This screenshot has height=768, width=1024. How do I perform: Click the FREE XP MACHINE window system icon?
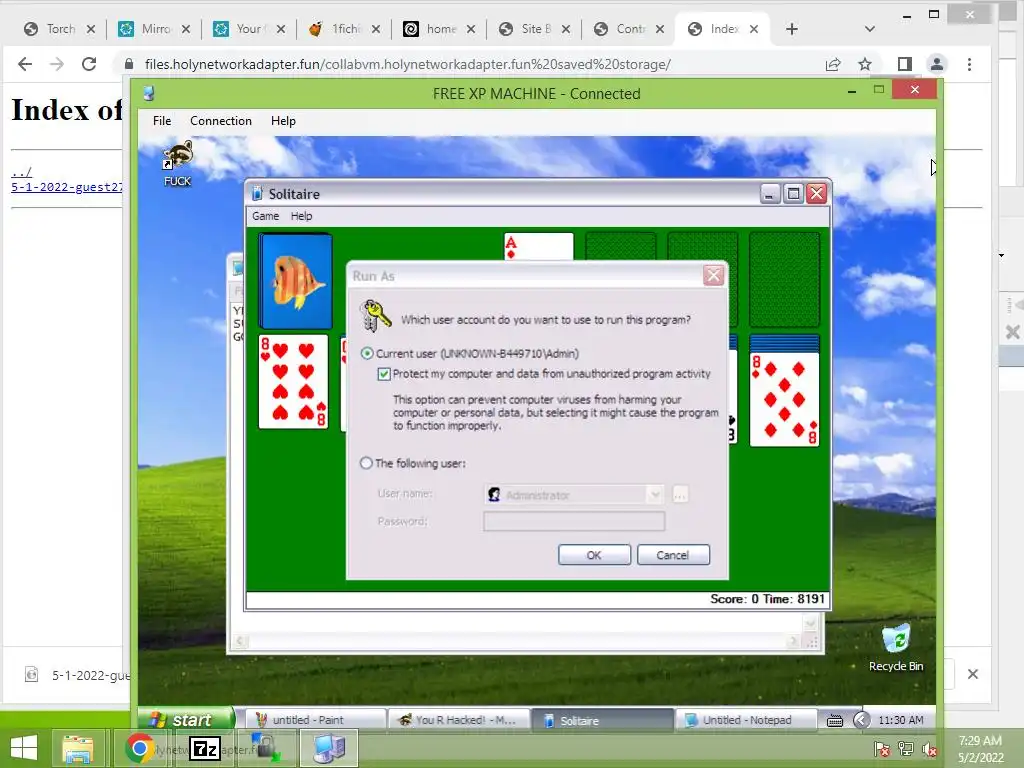coord(149,93)
